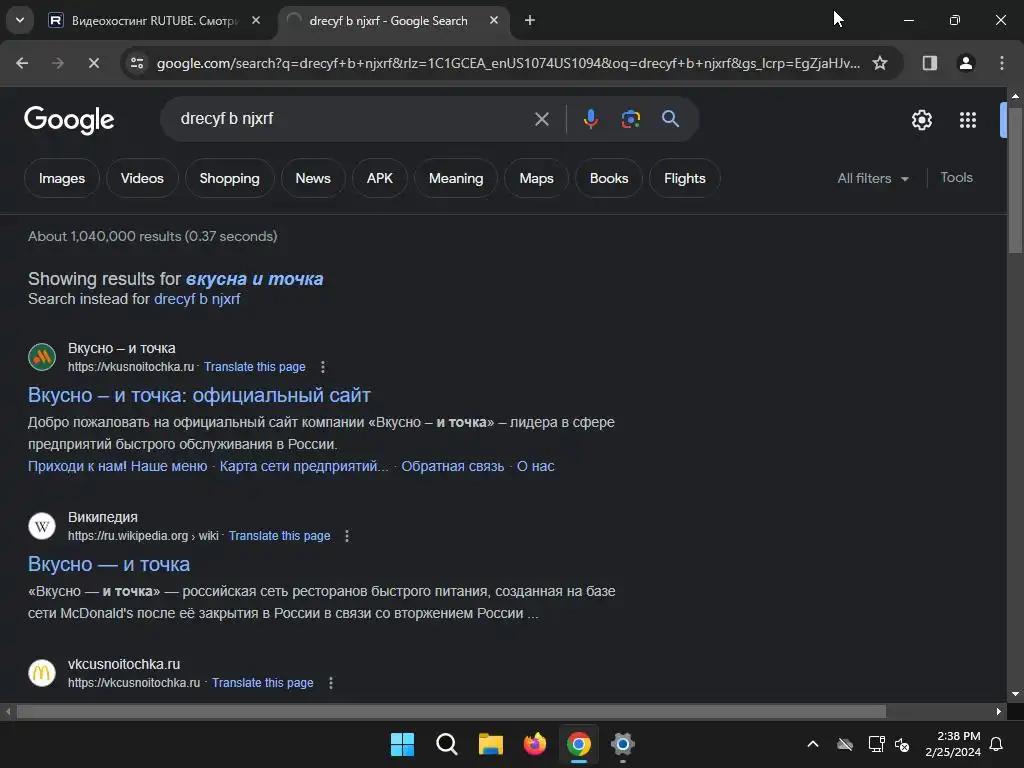Image resolution: width=1024 pixels, height=768 pixels.
Task: Translate the vkusnoitochka.ru page
Action: click(255, 367)
